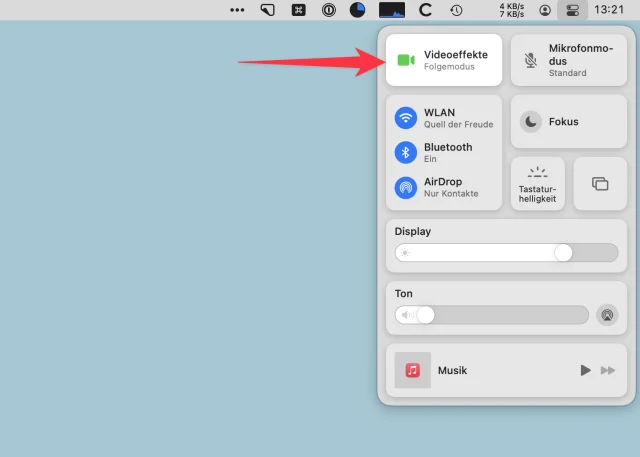Image resolution: width=640 pixels, height=457 pixels.
Task: Click the Bluetooth label text
Action: point(447,147)
